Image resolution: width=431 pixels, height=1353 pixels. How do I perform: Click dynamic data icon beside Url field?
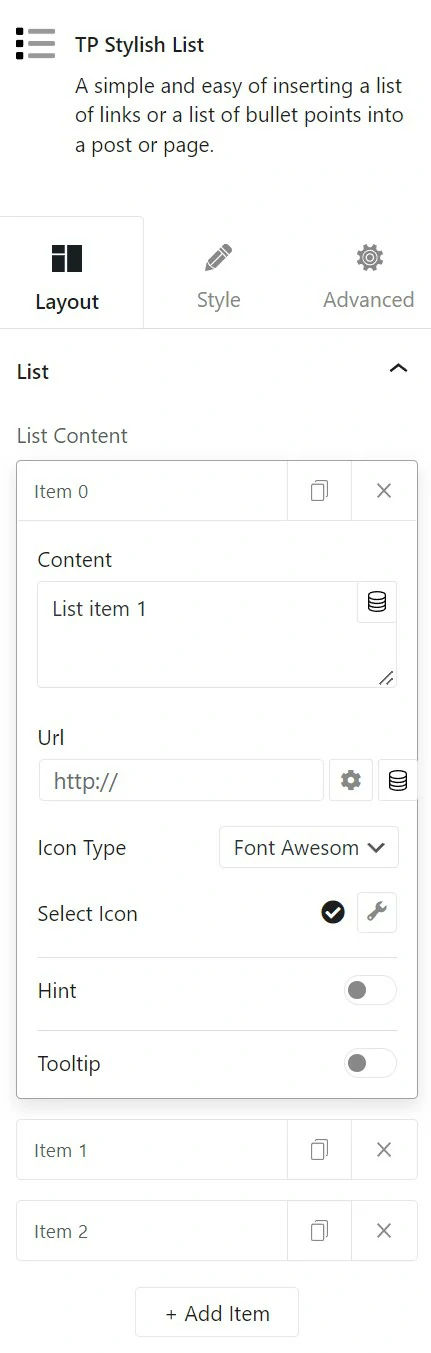(x=398, y=780)
